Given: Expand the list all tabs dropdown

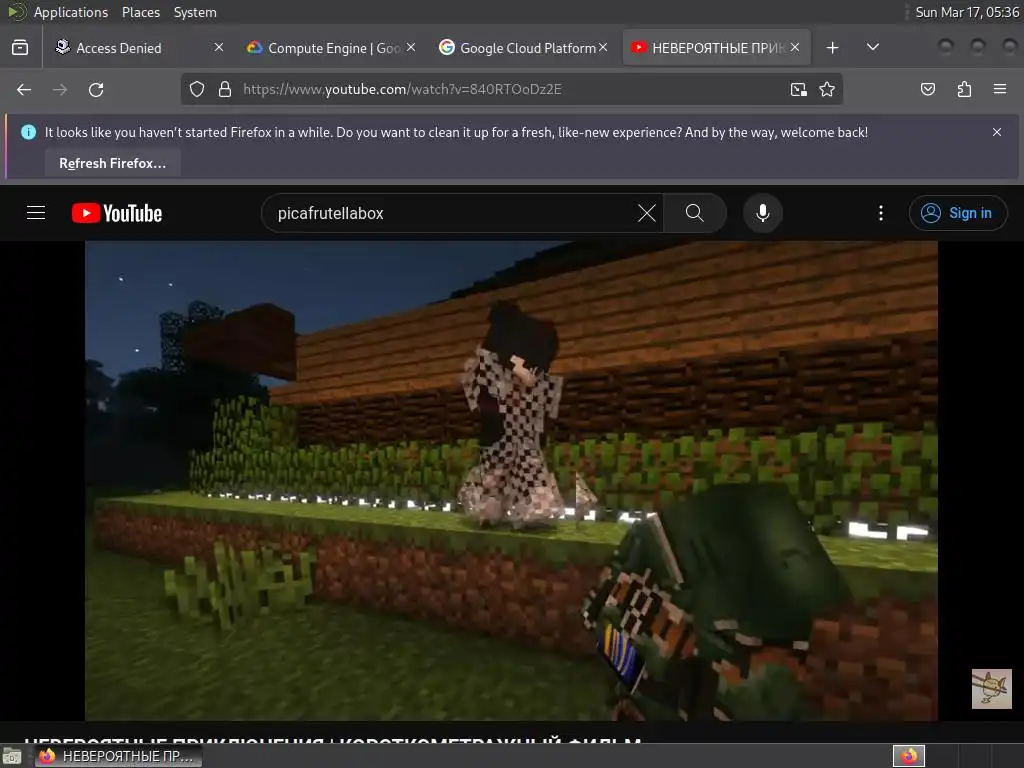Looking at the screenshot, I should tap(872, 47).
